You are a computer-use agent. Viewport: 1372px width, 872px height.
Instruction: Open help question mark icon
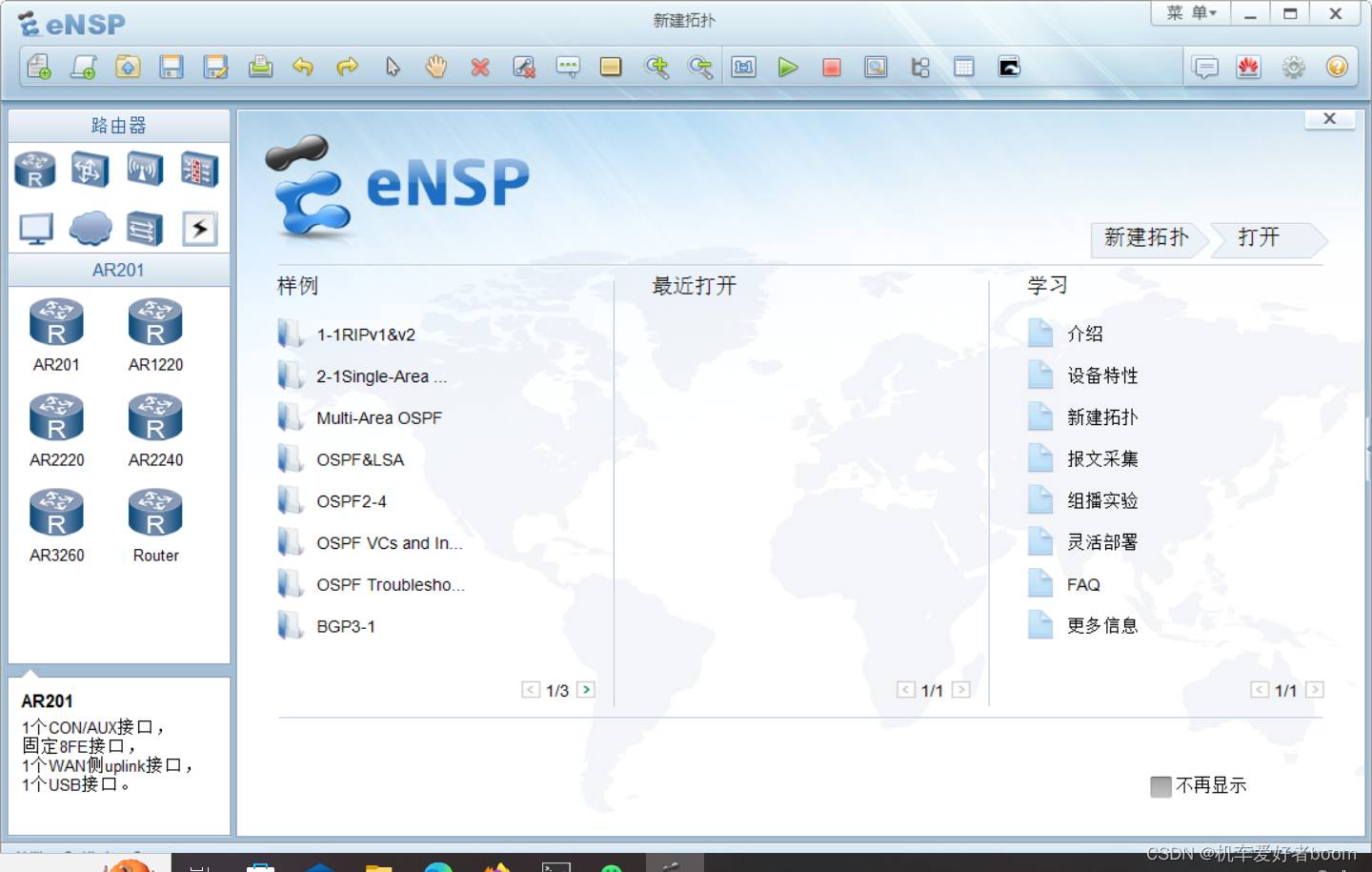[1337, 67]
